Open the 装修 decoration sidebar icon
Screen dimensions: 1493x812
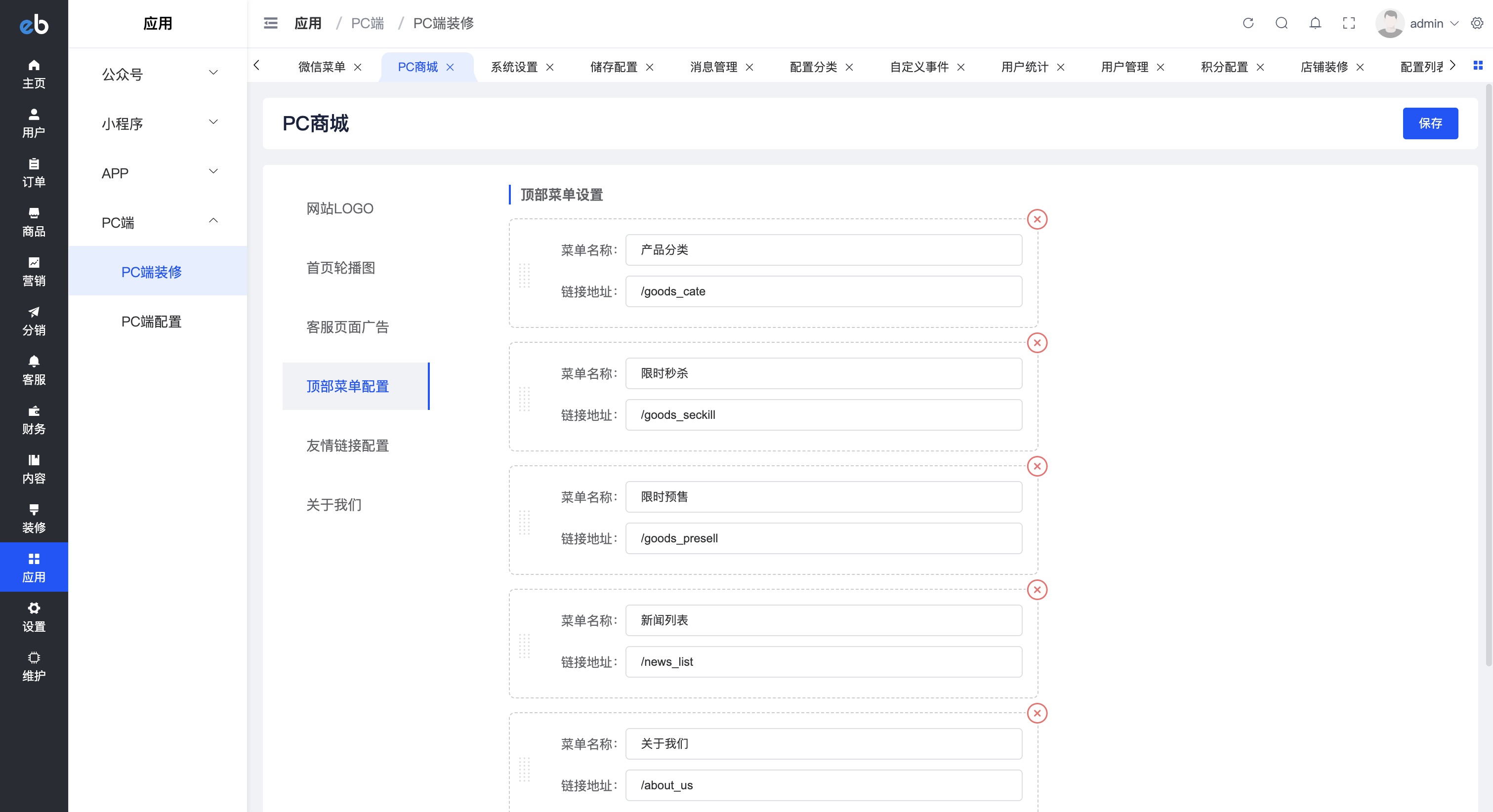click(x=34, y=518)
